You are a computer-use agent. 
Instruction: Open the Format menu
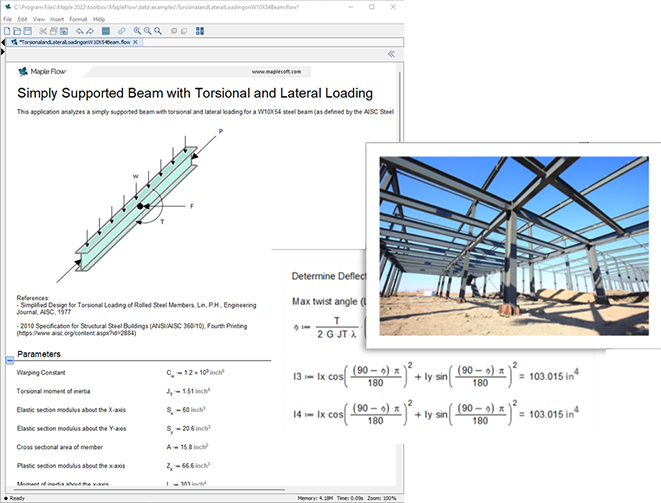pos(77,19)
